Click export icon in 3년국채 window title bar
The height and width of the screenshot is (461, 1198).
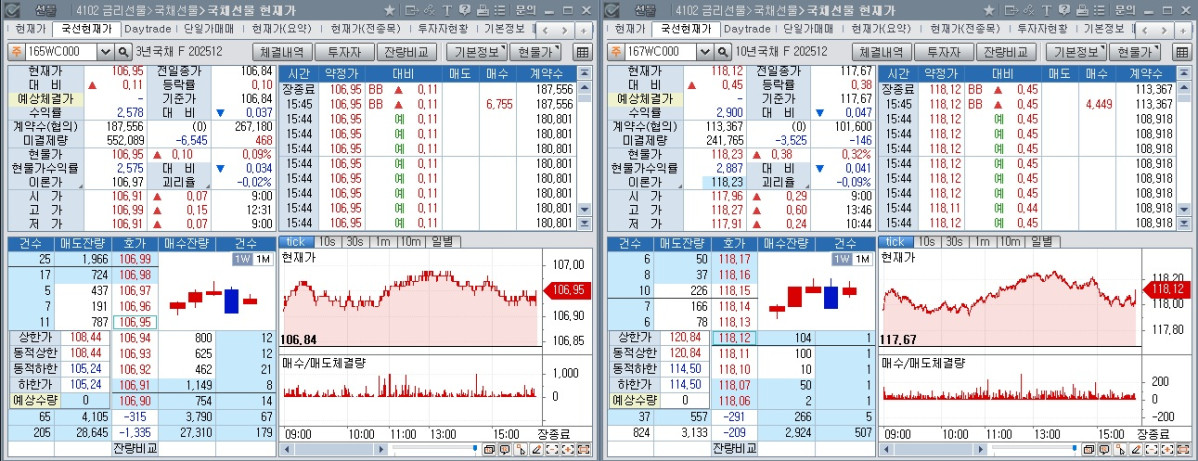(412, 11)
